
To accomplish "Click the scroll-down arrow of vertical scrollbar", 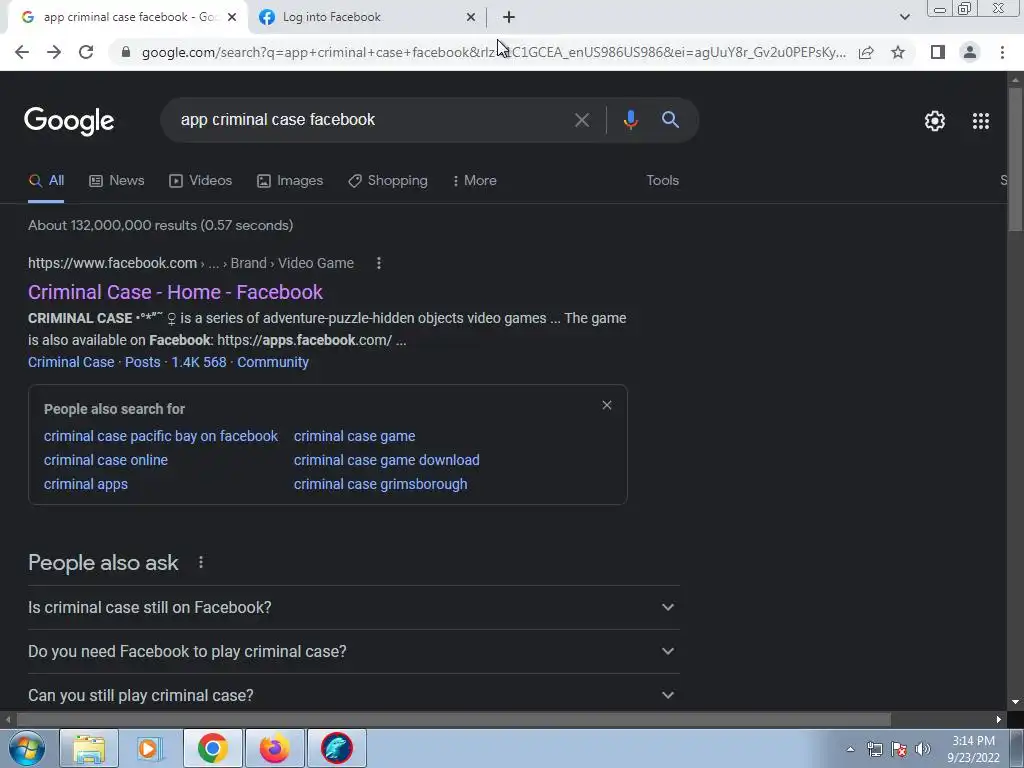I will click(1015, 703).
